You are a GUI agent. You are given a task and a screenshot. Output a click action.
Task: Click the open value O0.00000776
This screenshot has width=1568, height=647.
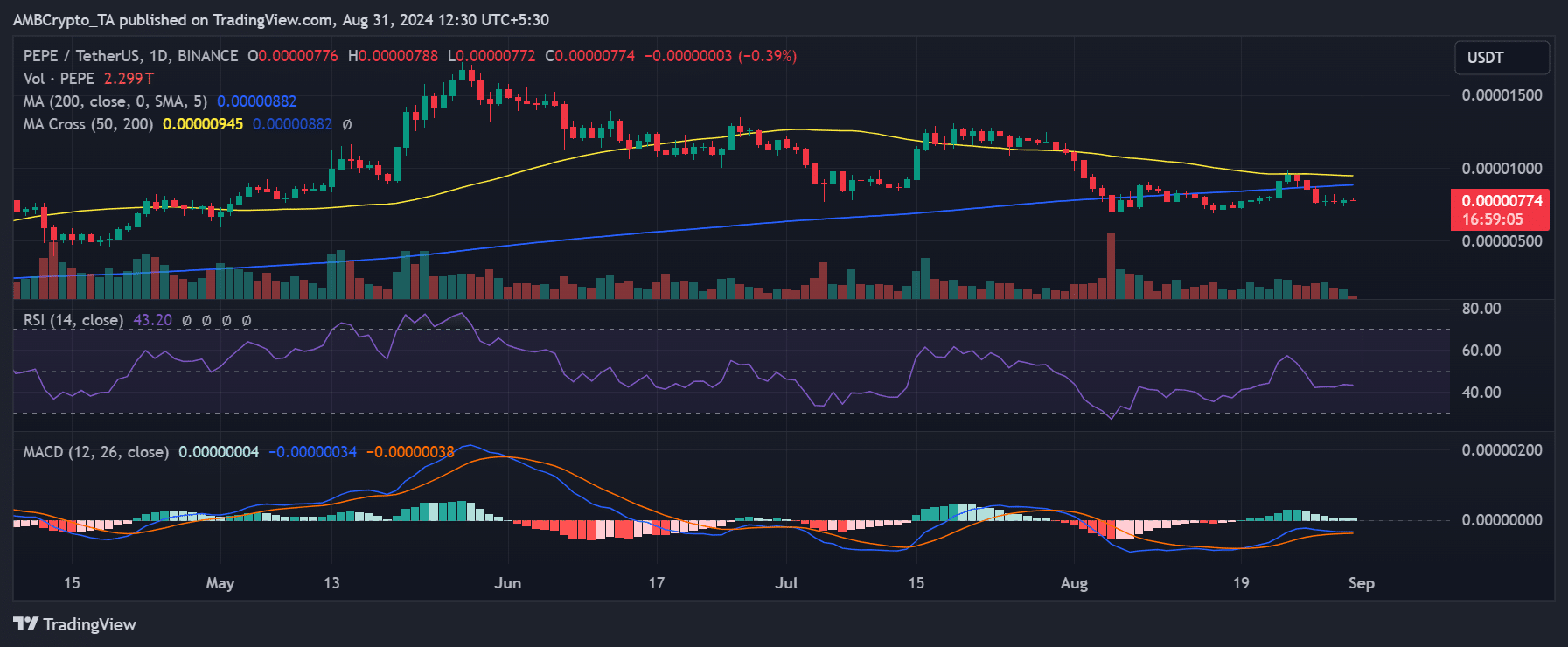tap(292, 56)
